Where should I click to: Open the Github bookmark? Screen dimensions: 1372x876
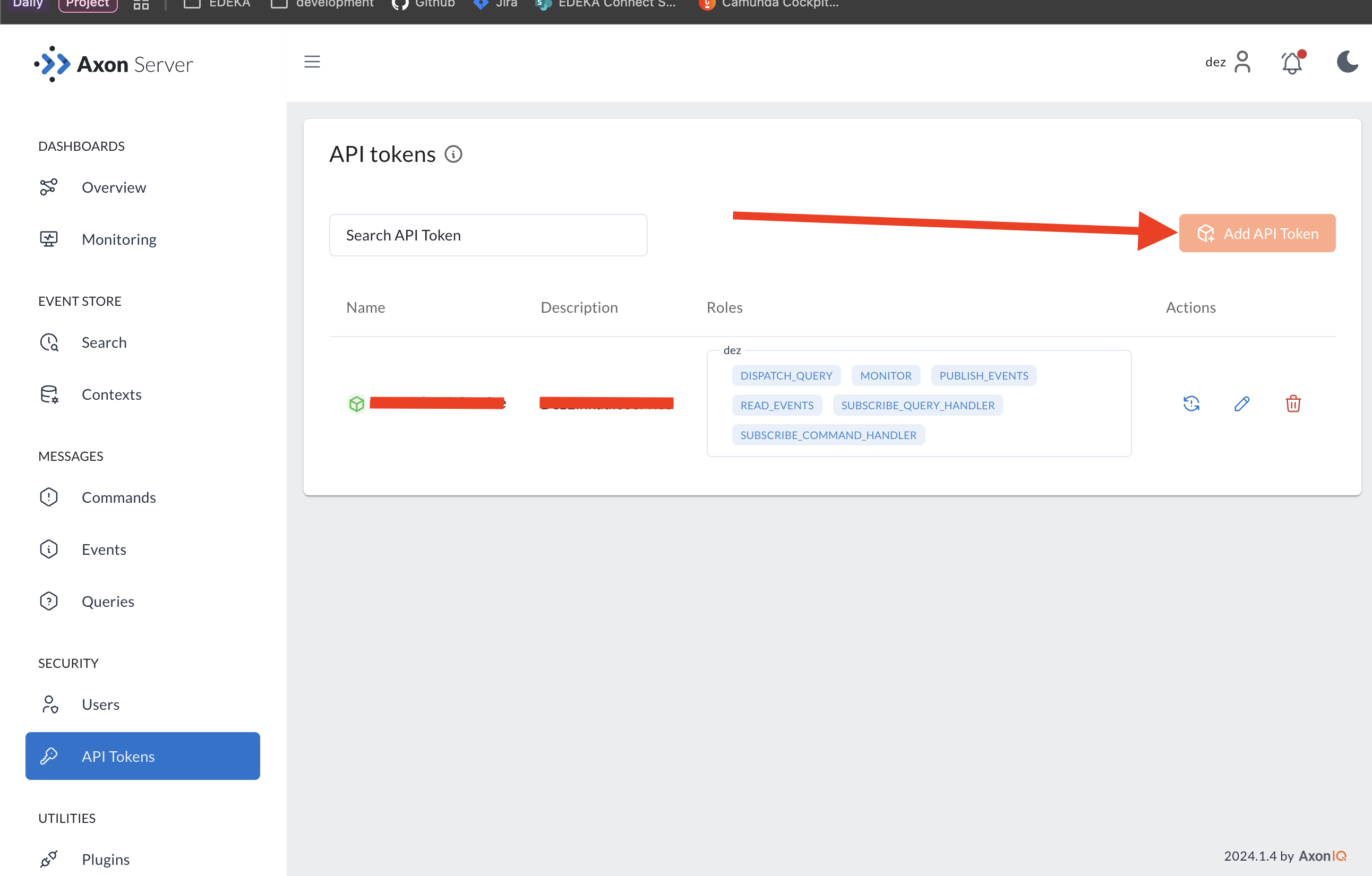(424, 5)
